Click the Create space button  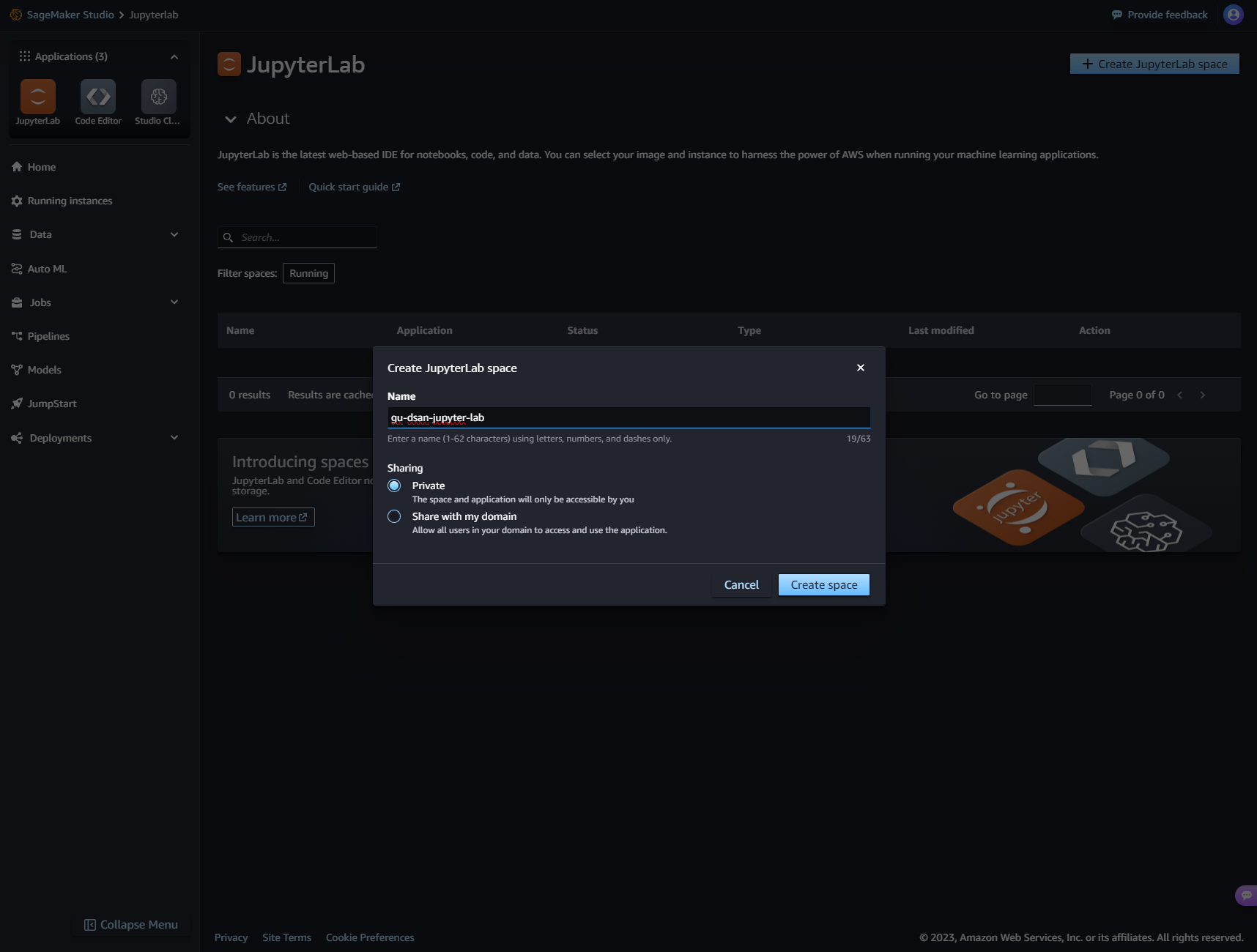pyautogui.click(x=824, y=584)
